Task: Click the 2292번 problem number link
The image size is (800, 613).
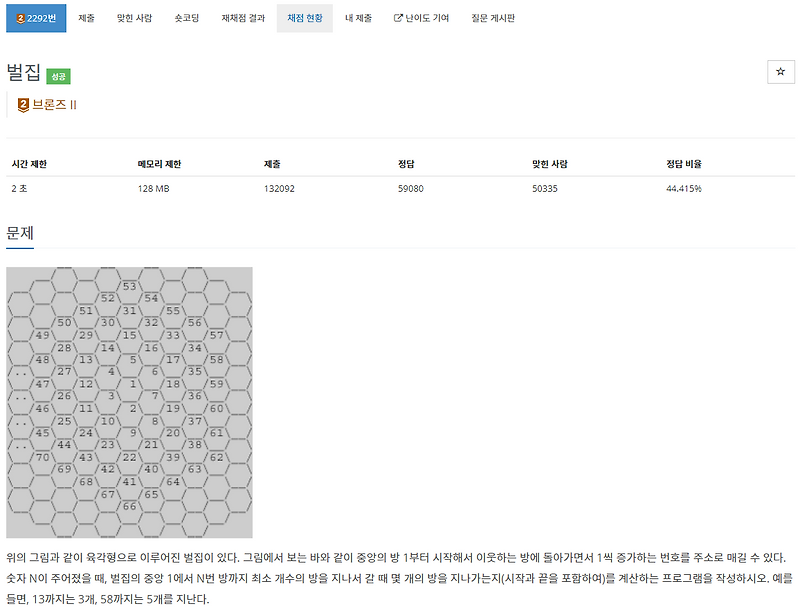Action: point(37,17)
